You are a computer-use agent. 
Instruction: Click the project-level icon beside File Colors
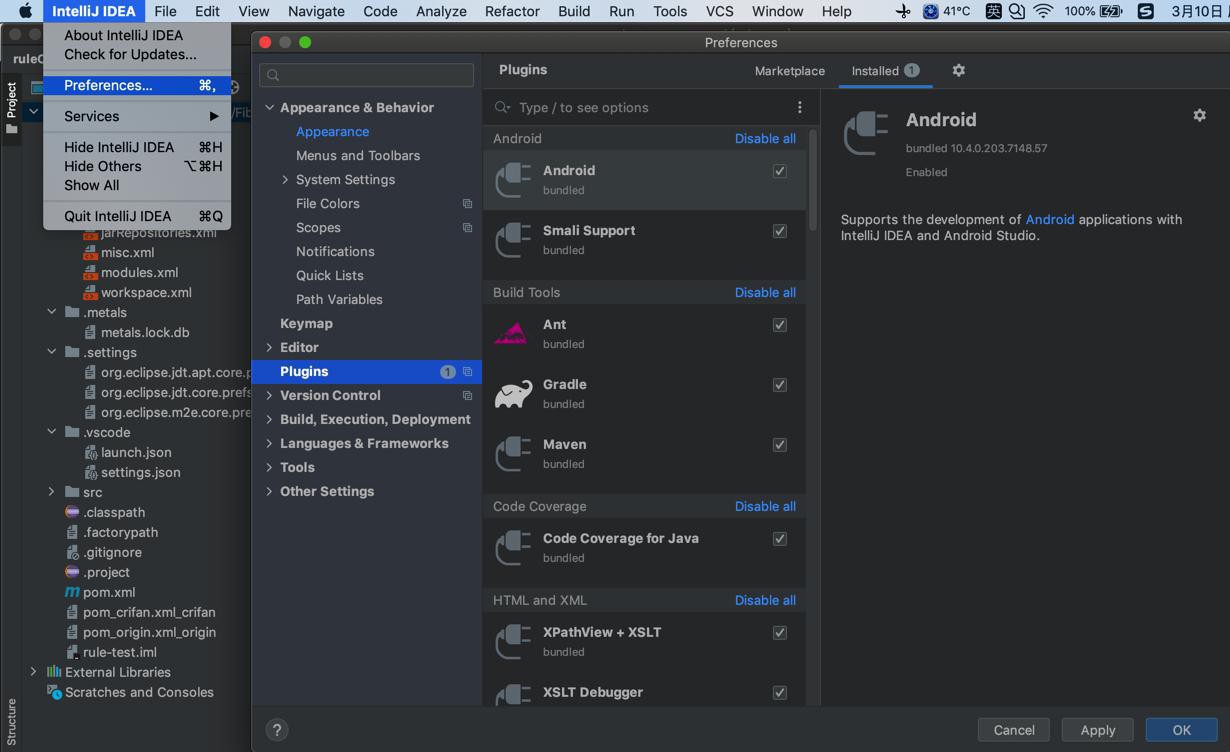tap(467, 204)
